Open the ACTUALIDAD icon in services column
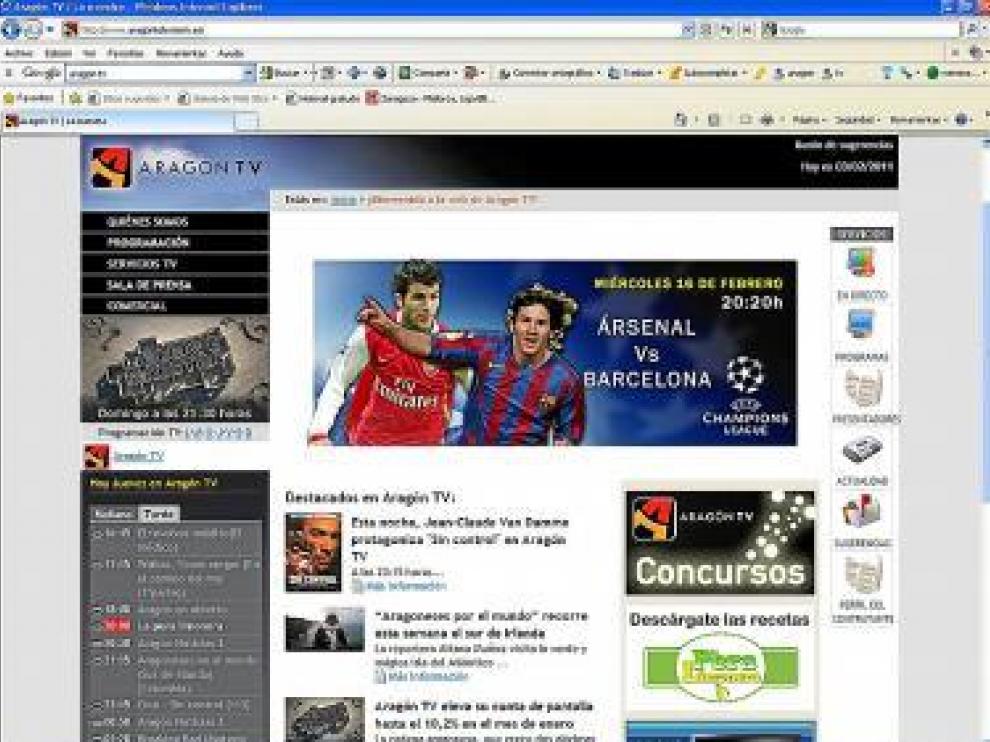Image resolution: width=990 pixels, height=742 pixels. click(862, 450)
